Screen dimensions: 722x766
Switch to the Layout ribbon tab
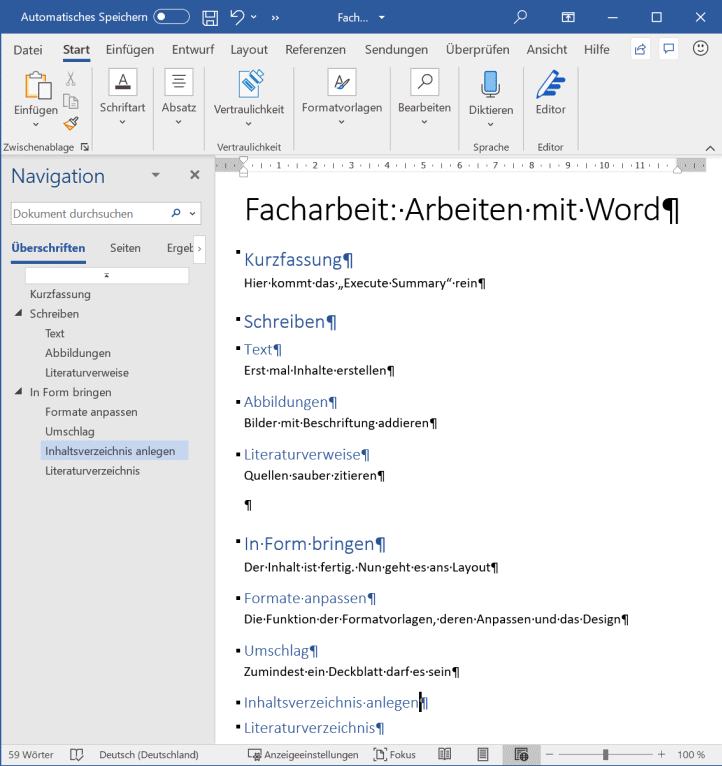249,50
